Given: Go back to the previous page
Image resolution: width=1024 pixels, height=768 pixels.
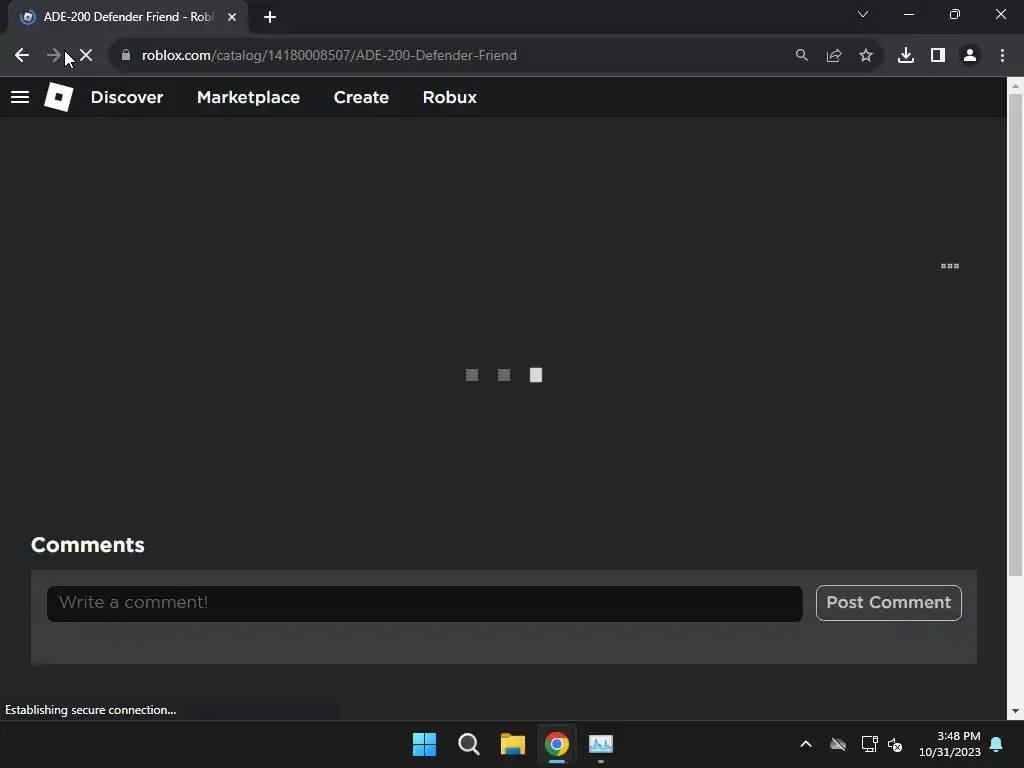Looking at the screenshot, I should click(22, 56).
